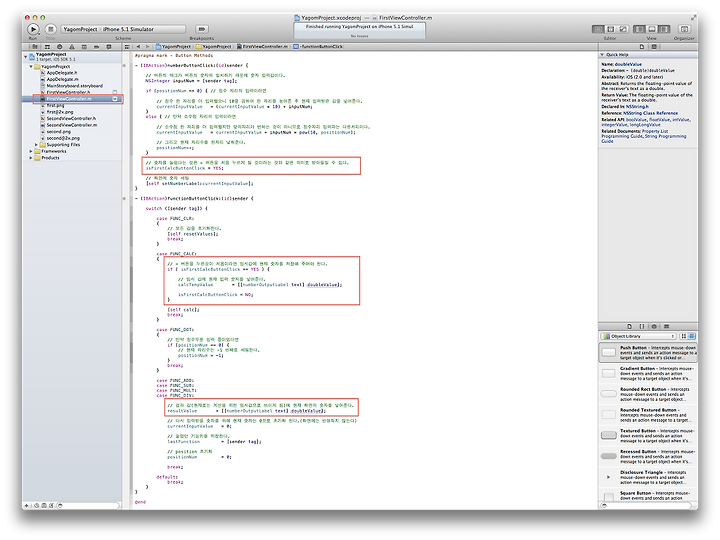720x540 pixels.
Task: Show the Object library tab
Action: pyautogui.click(x=654, y=326)
